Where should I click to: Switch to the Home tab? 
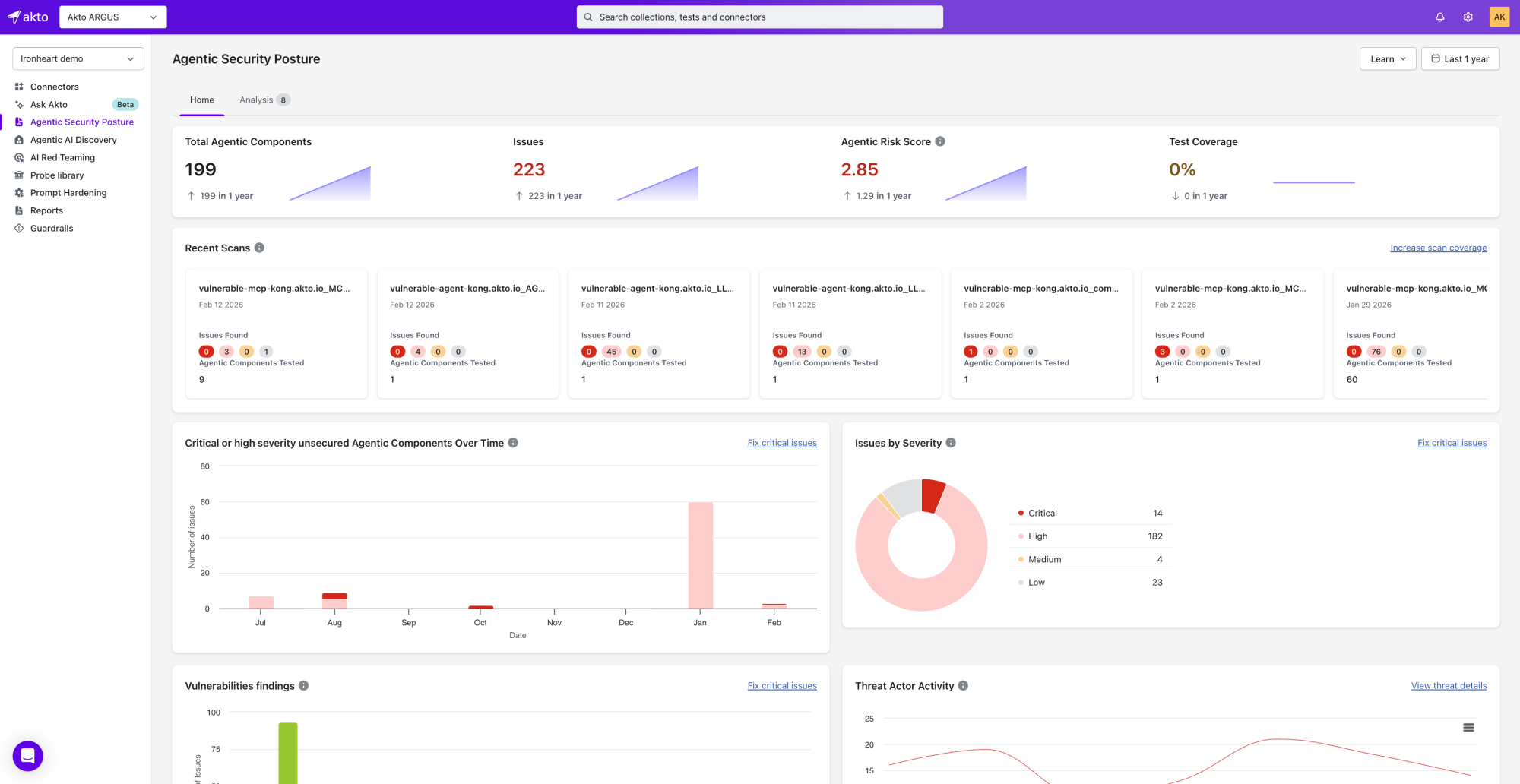pos(202,100)
